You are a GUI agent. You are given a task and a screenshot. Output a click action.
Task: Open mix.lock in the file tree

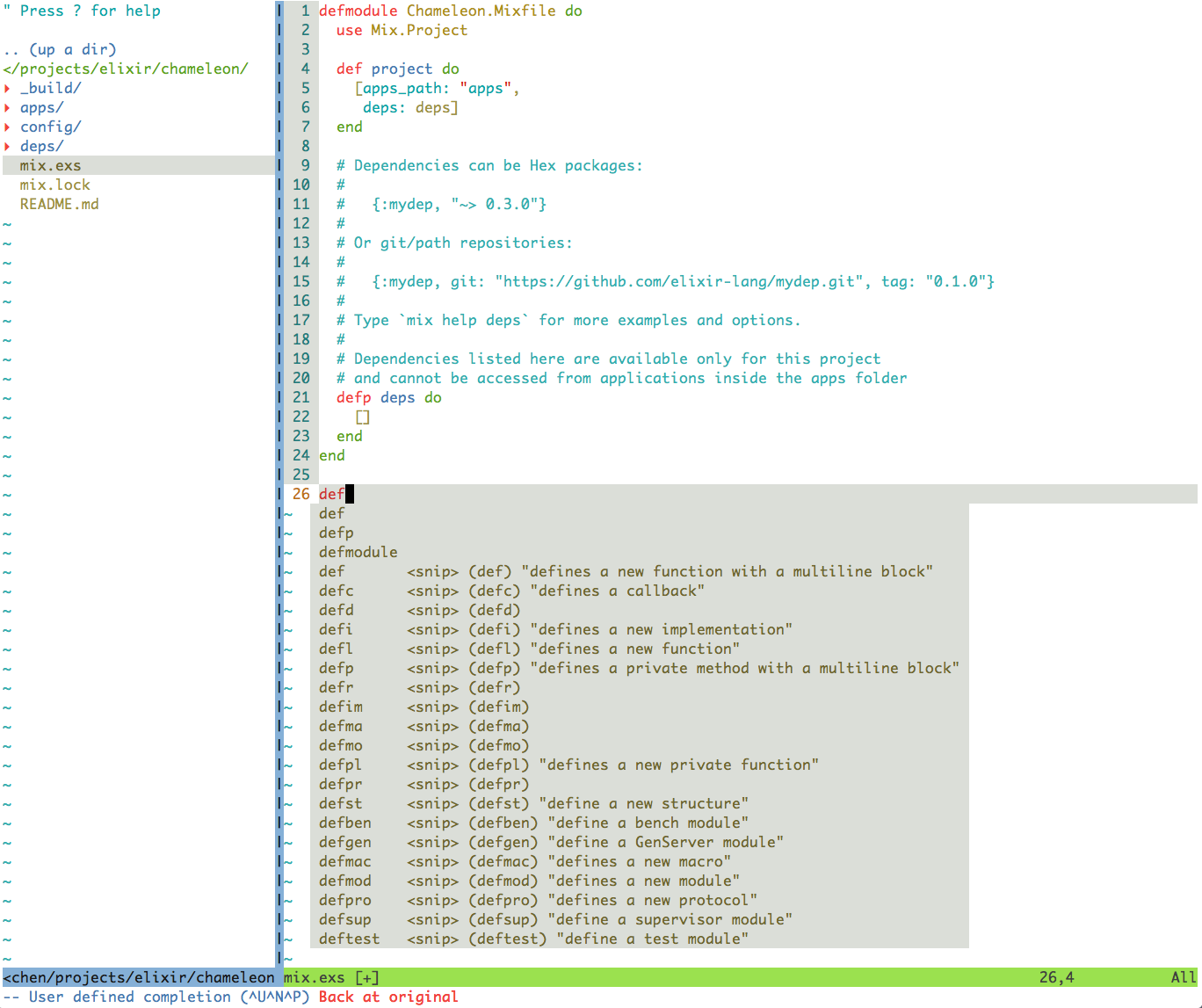click(x=55, y=185)
